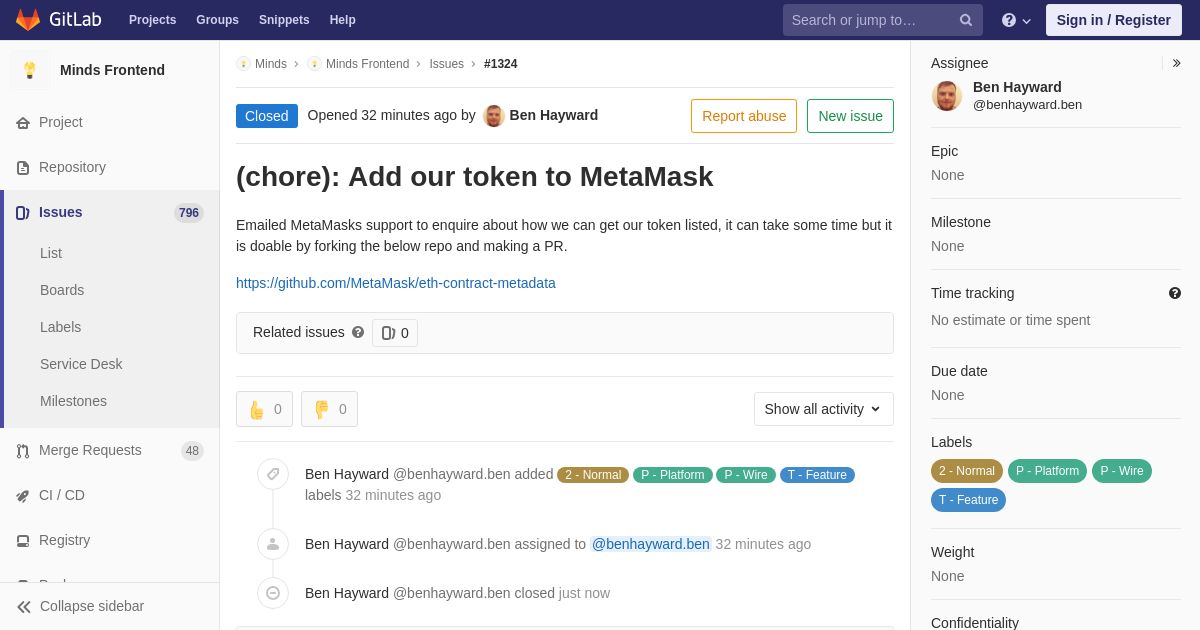This screenshot has width=1200, height=630.
Task: Click the CI / CD rocket icon
Action: coord(23,496)
